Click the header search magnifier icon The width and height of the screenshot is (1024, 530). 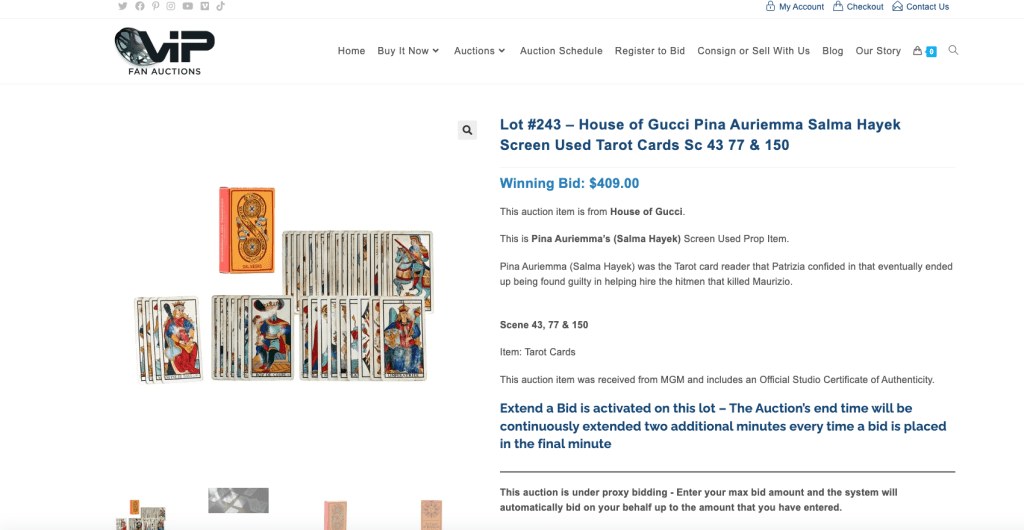click(953, 50)
